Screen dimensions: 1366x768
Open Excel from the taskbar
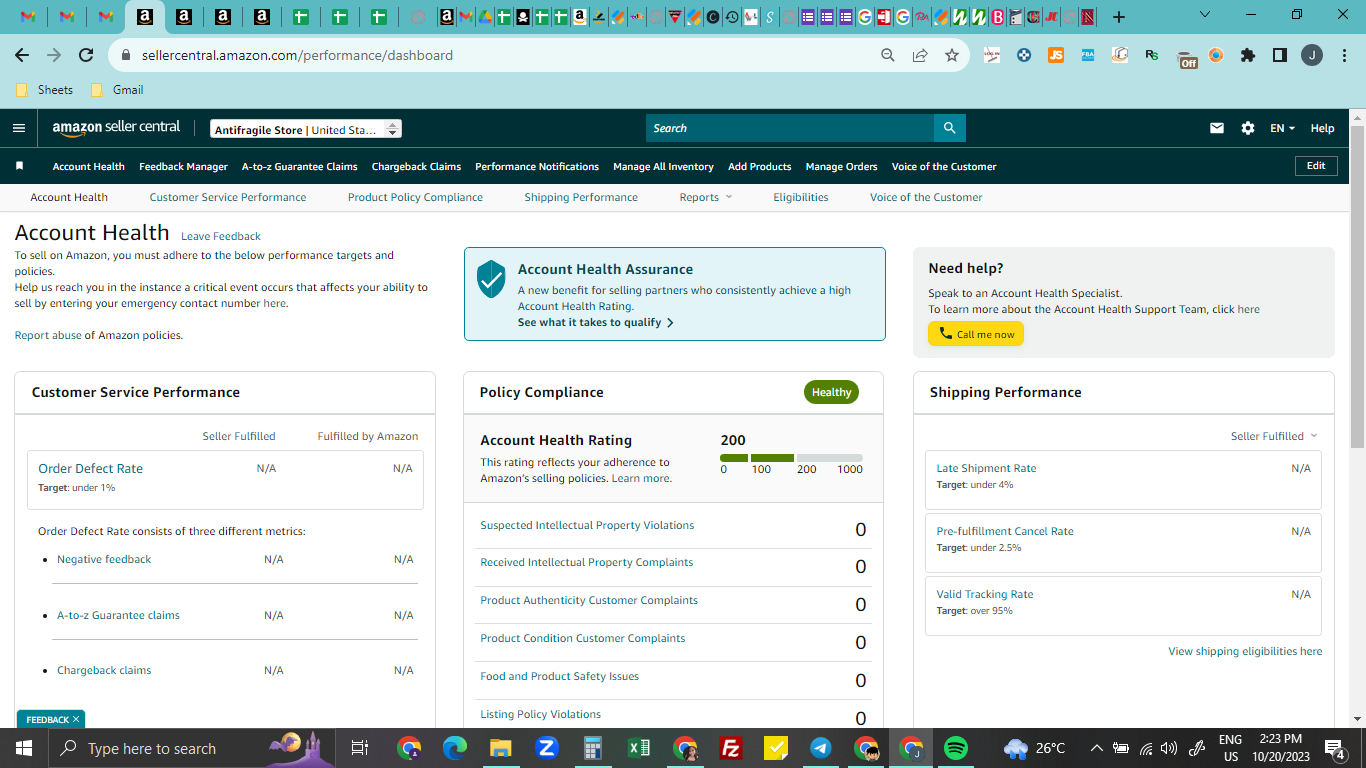(639, 748)
